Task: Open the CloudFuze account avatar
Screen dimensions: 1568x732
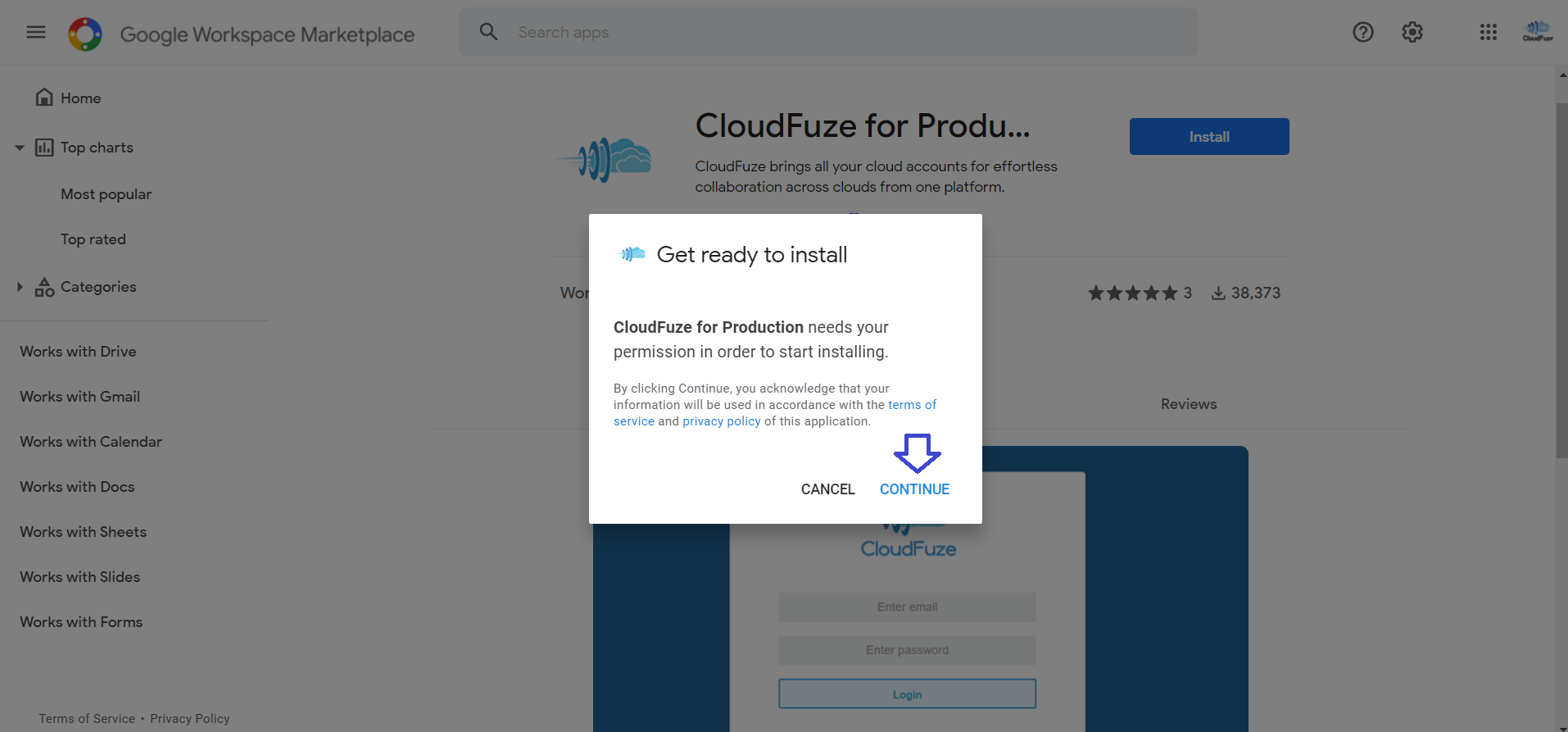Action: [1538, 32]
